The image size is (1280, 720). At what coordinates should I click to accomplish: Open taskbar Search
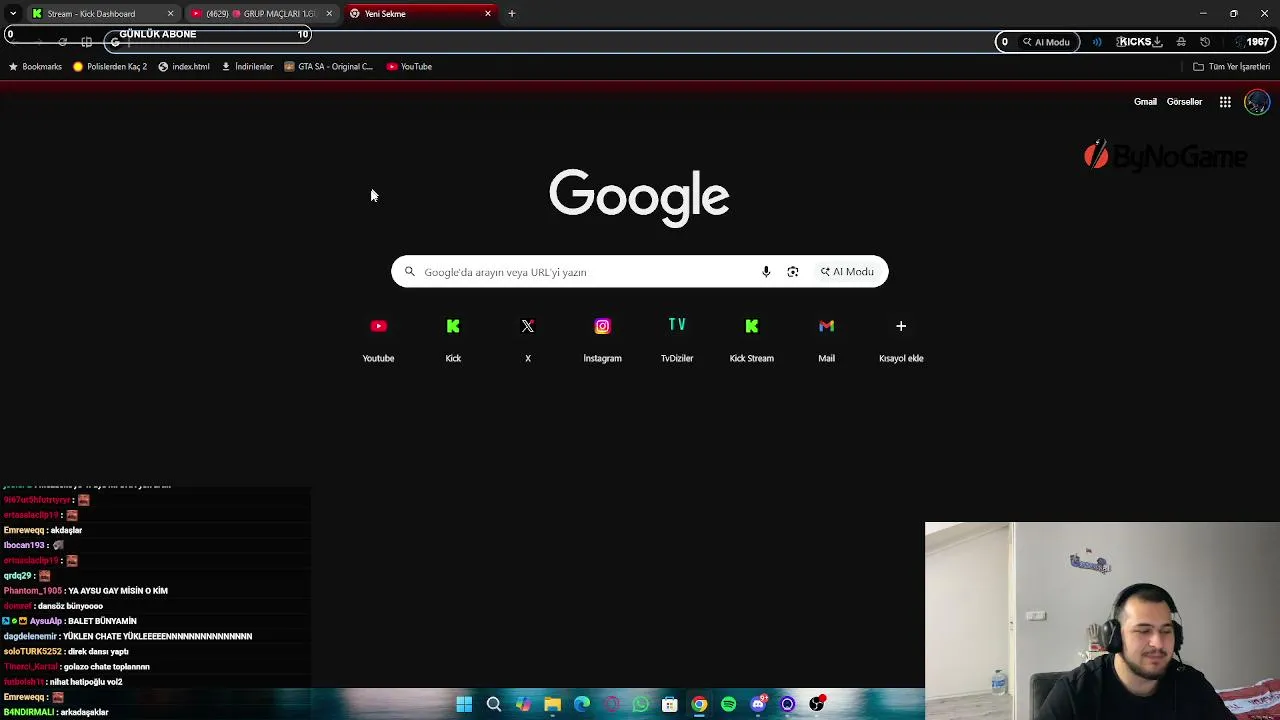(494, 704)
